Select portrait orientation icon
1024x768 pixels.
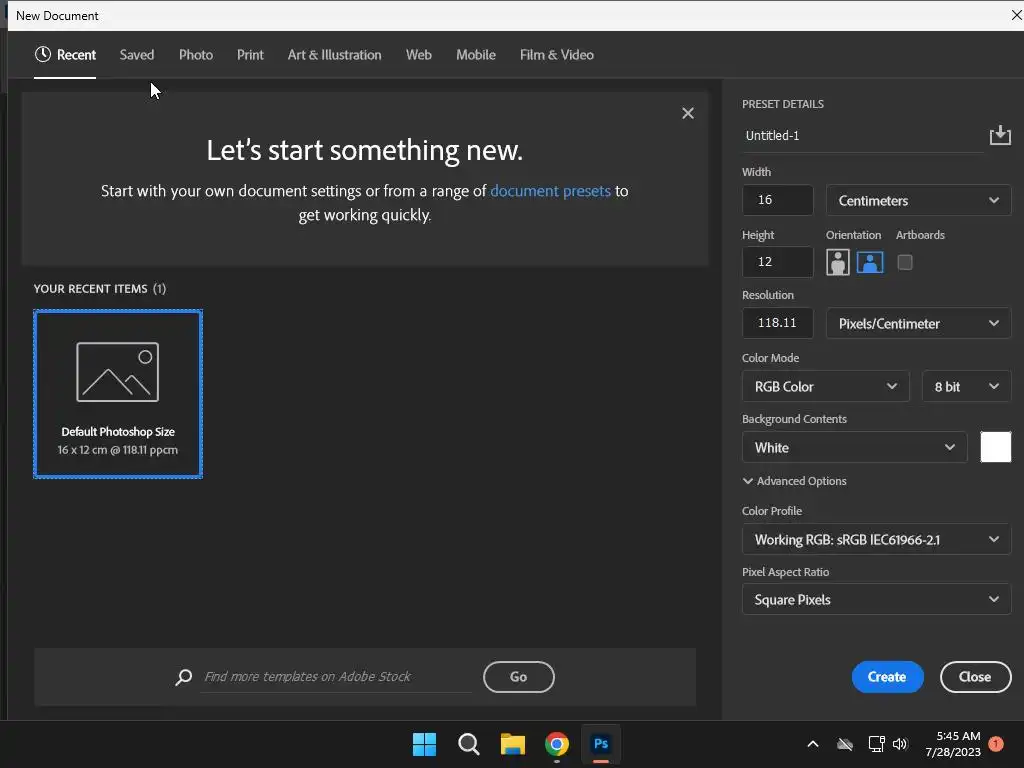click(837, 263)
